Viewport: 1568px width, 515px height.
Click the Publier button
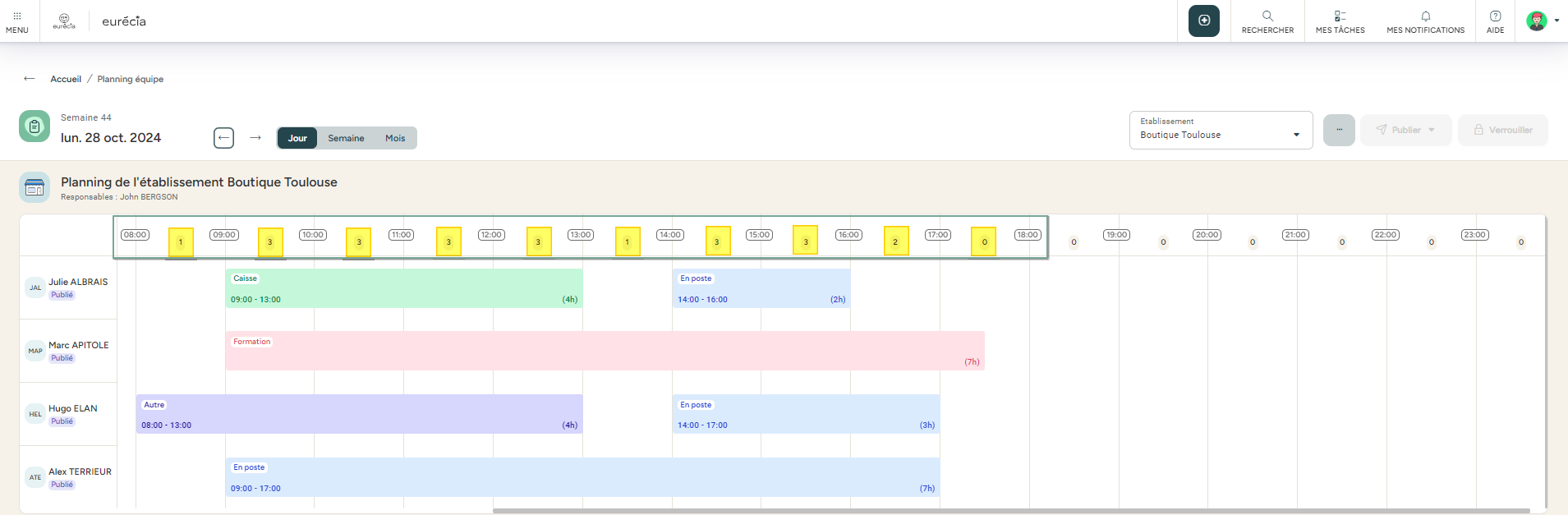click(1406, 130)
